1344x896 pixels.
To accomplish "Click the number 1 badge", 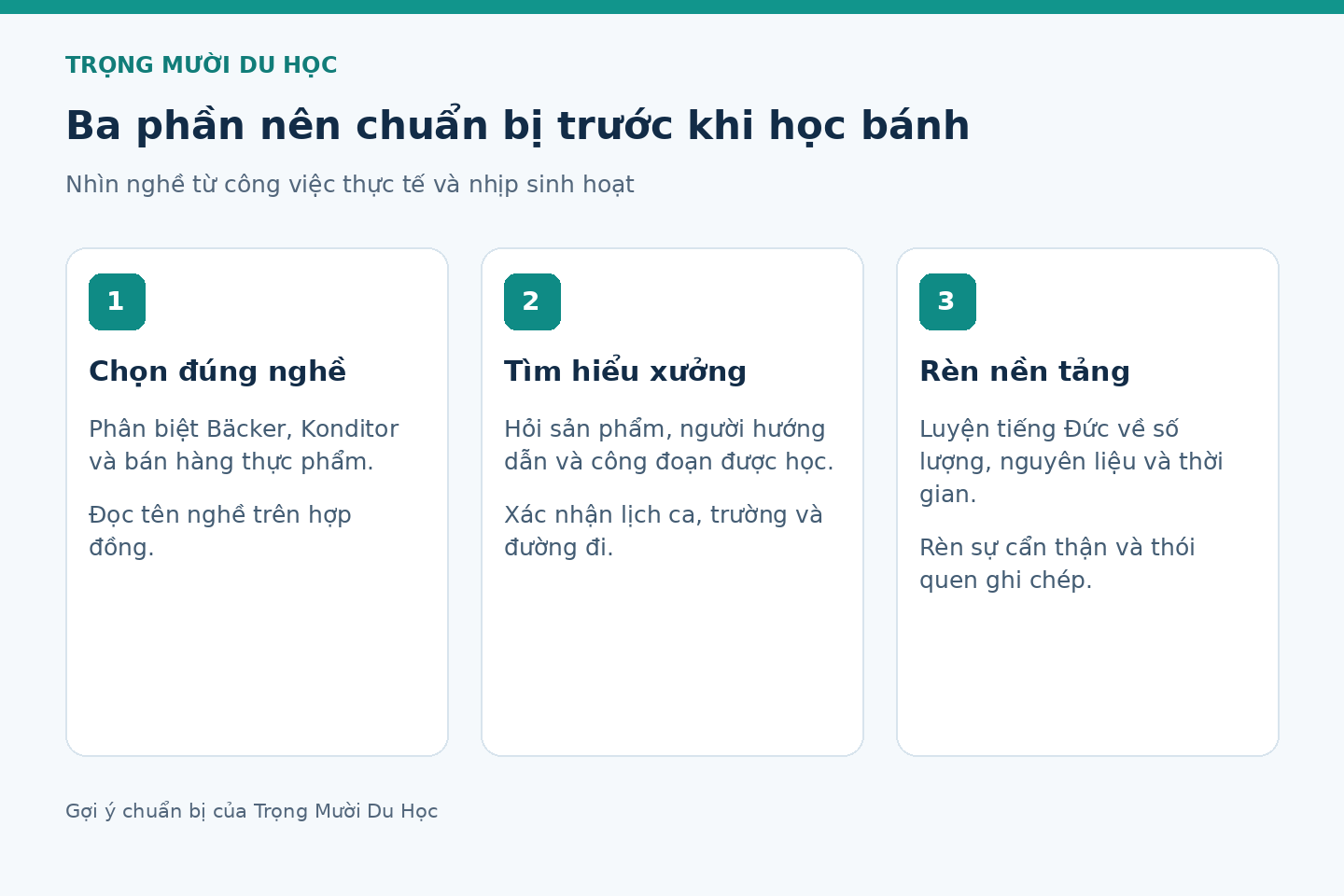I will [x=117, y=301].
